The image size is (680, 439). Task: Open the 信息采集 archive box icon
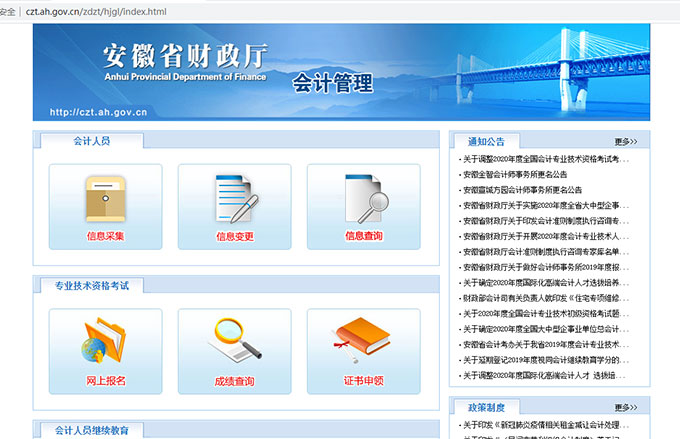(105, 199)
